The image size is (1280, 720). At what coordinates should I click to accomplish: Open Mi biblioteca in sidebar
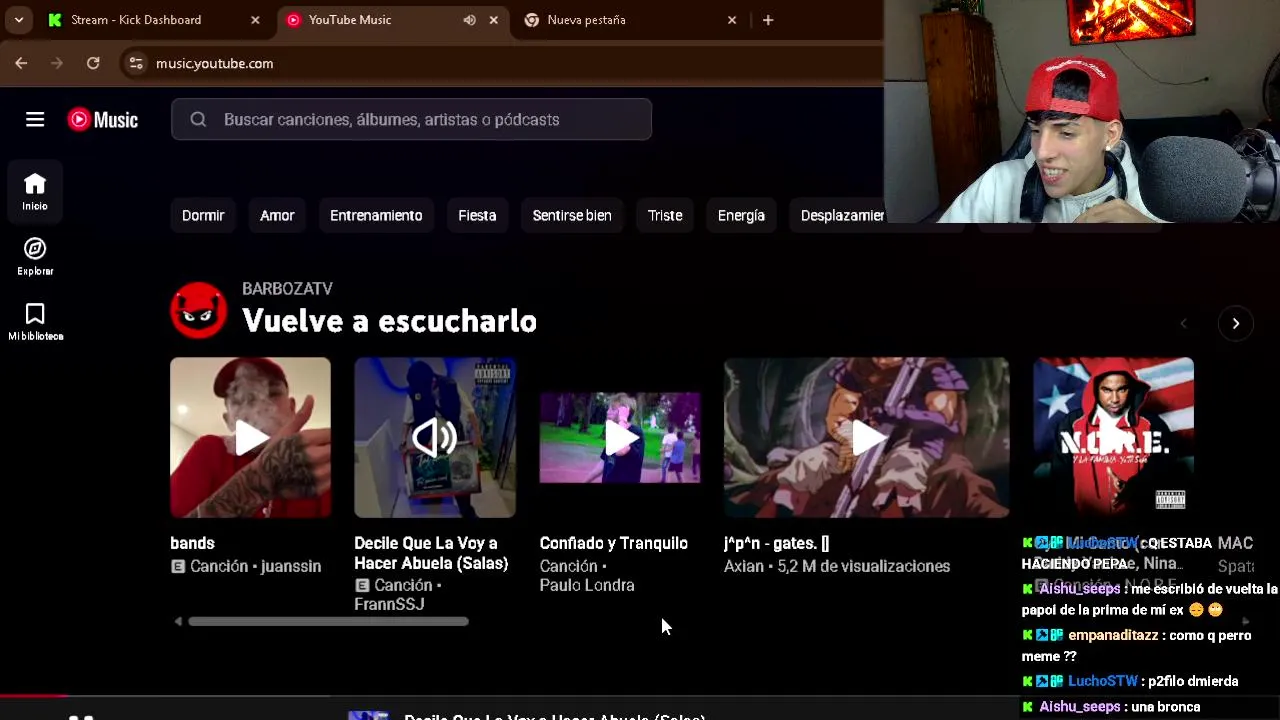pyautogui.click(x=35, y=322)
